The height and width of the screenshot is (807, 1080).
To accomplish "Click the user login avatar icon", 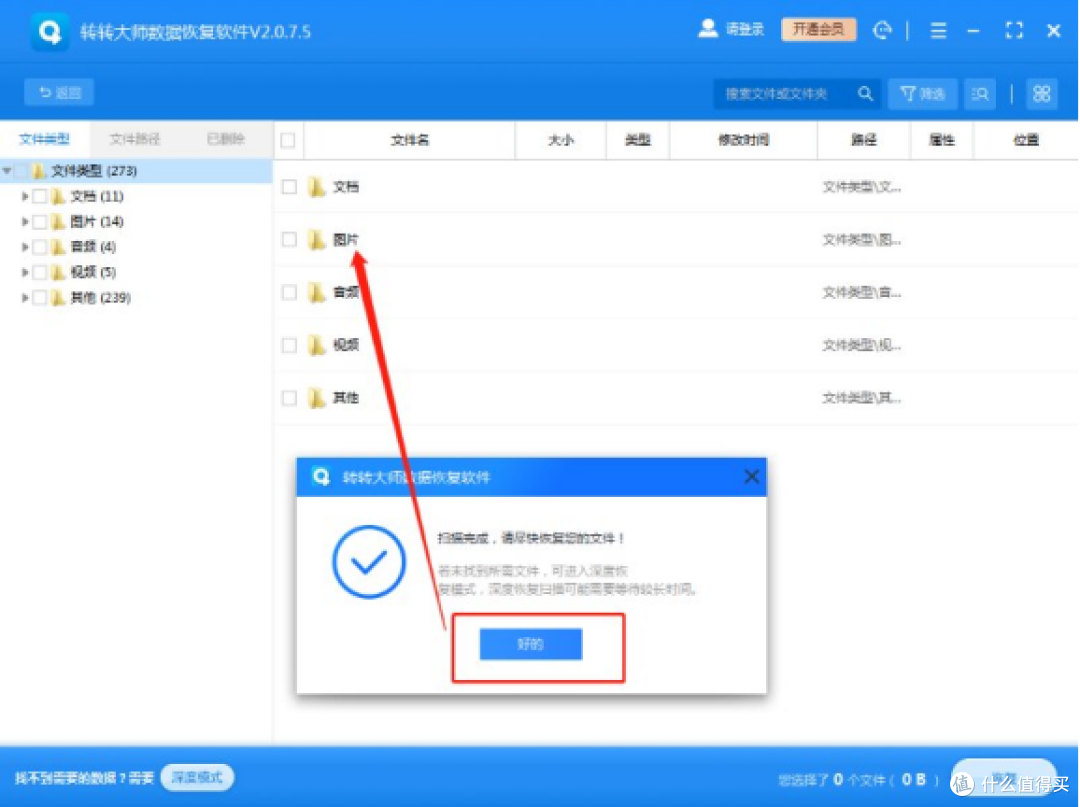I will 707,29.
